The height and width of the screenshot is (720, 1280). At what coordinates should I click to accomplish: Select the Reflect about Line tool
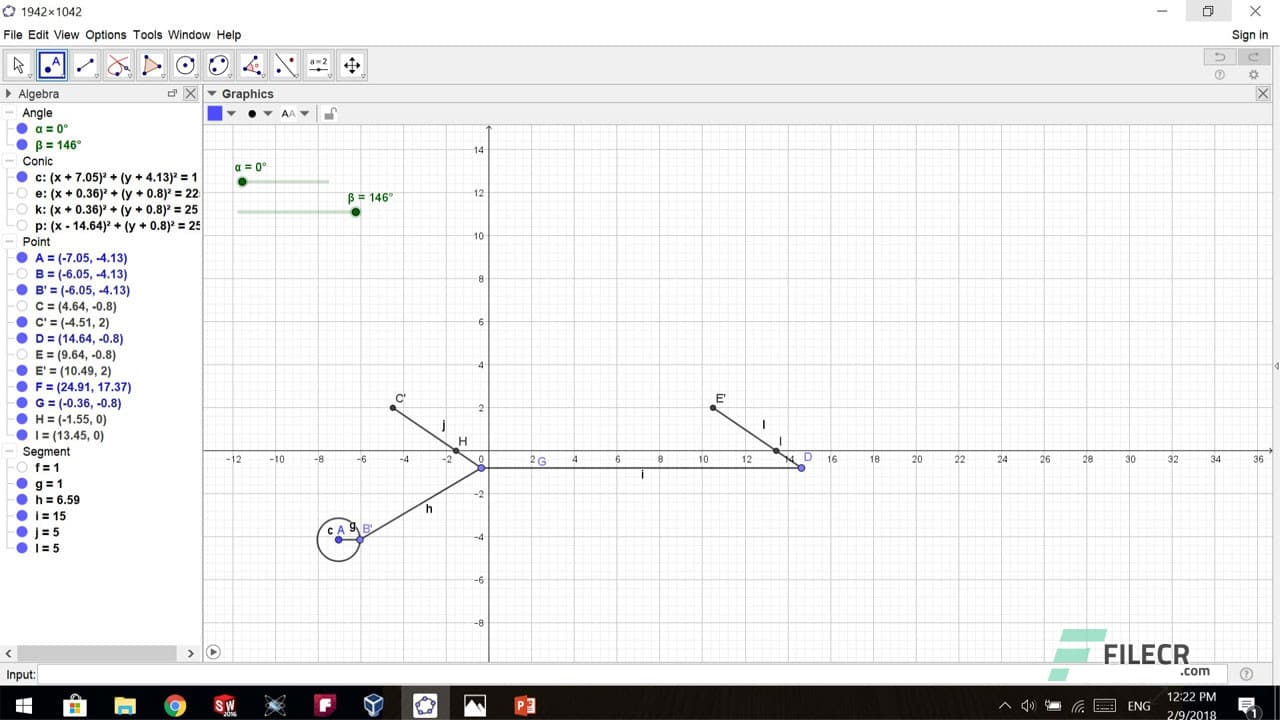click(x=286, y=64)
